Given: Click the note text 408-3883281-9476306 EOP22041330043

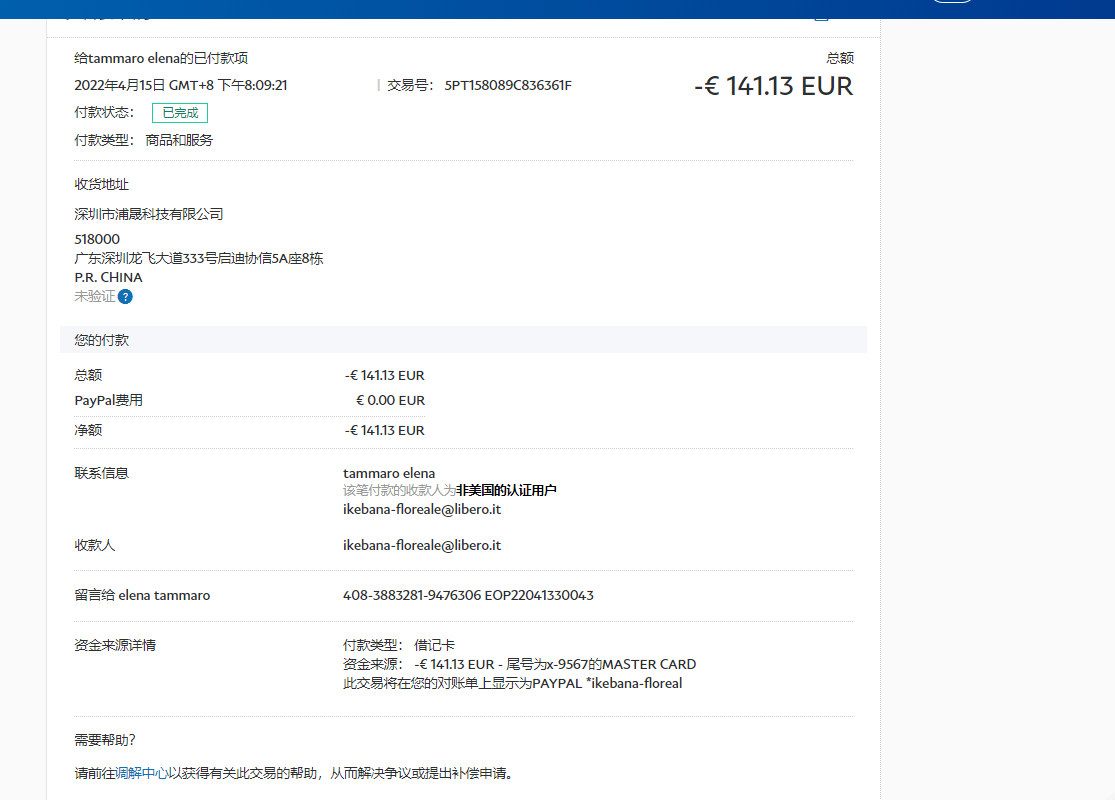Looking at the screenshot, I should [468, 595].
